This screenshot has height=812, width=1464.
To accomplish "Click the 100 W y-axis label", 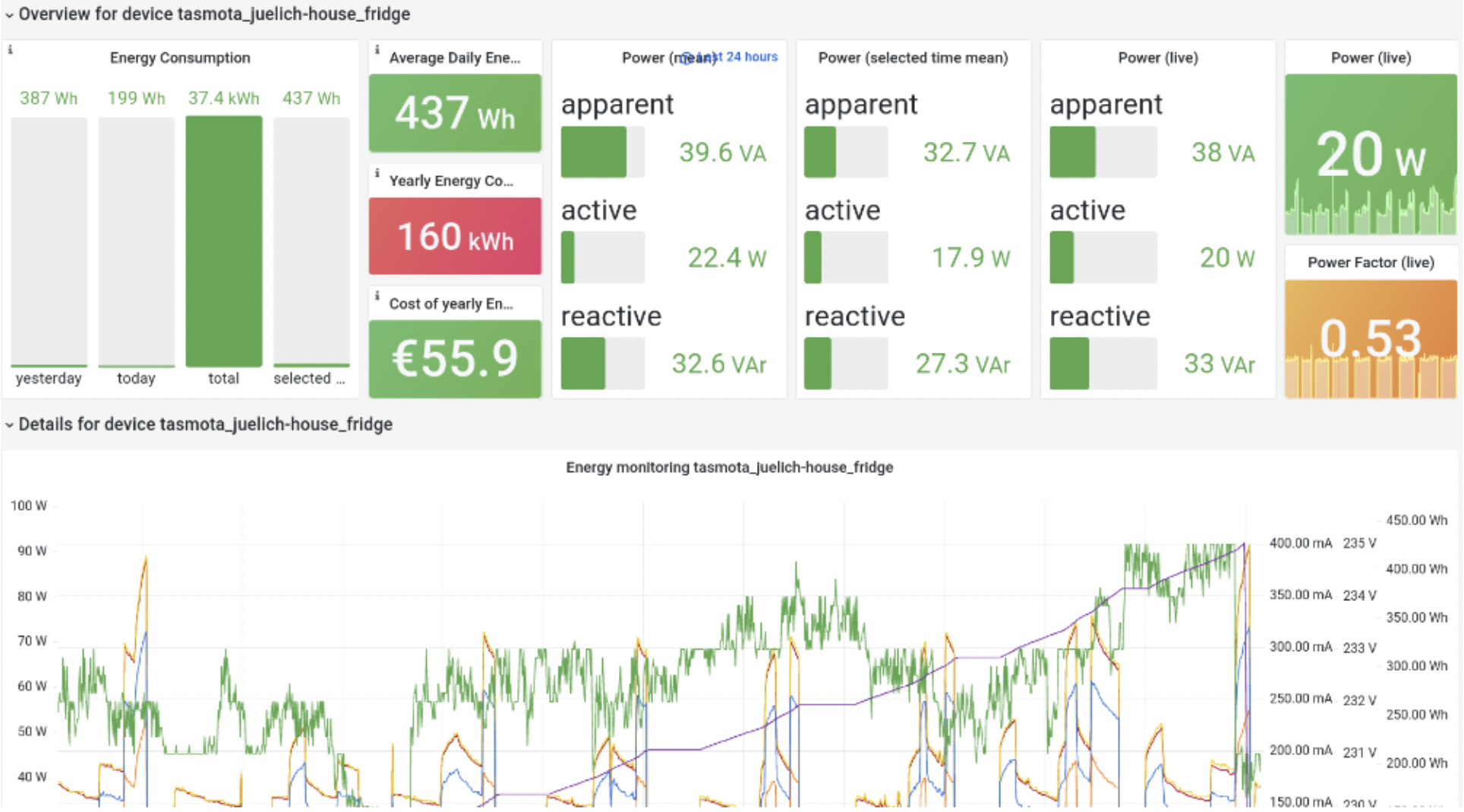I will [x=29, y=506].
